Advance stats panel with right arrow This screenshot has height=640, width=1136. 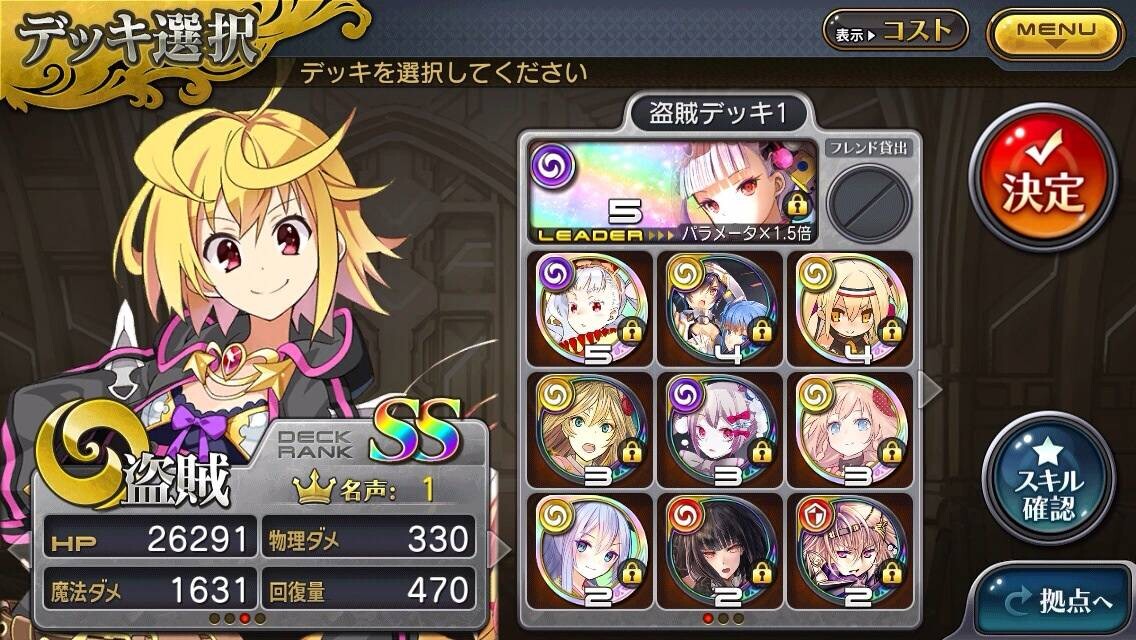(x=499, y=551)
